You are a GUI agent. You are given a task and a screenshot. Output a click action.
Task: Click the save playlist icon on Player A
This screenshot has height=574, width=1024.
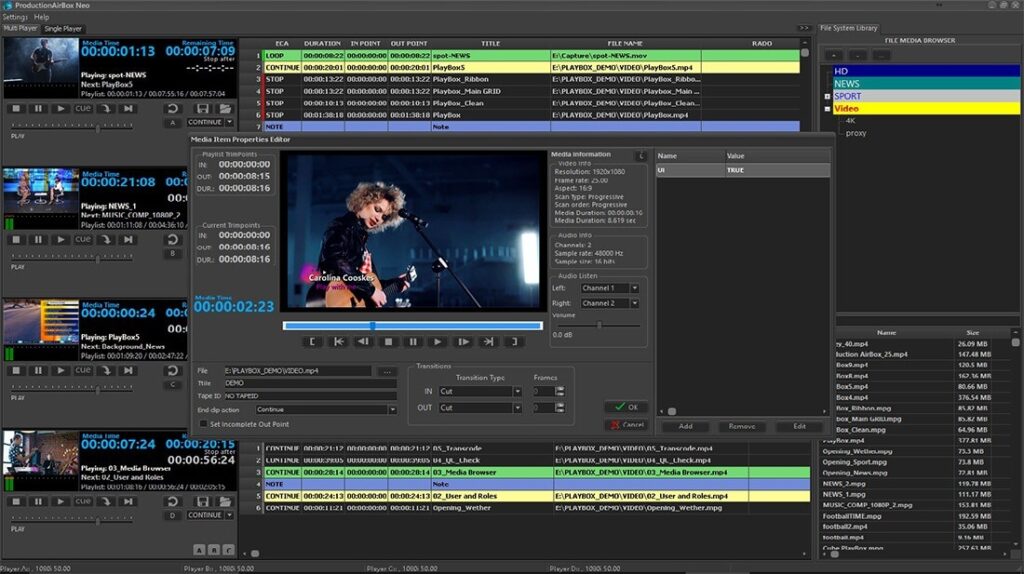(203, 108)
